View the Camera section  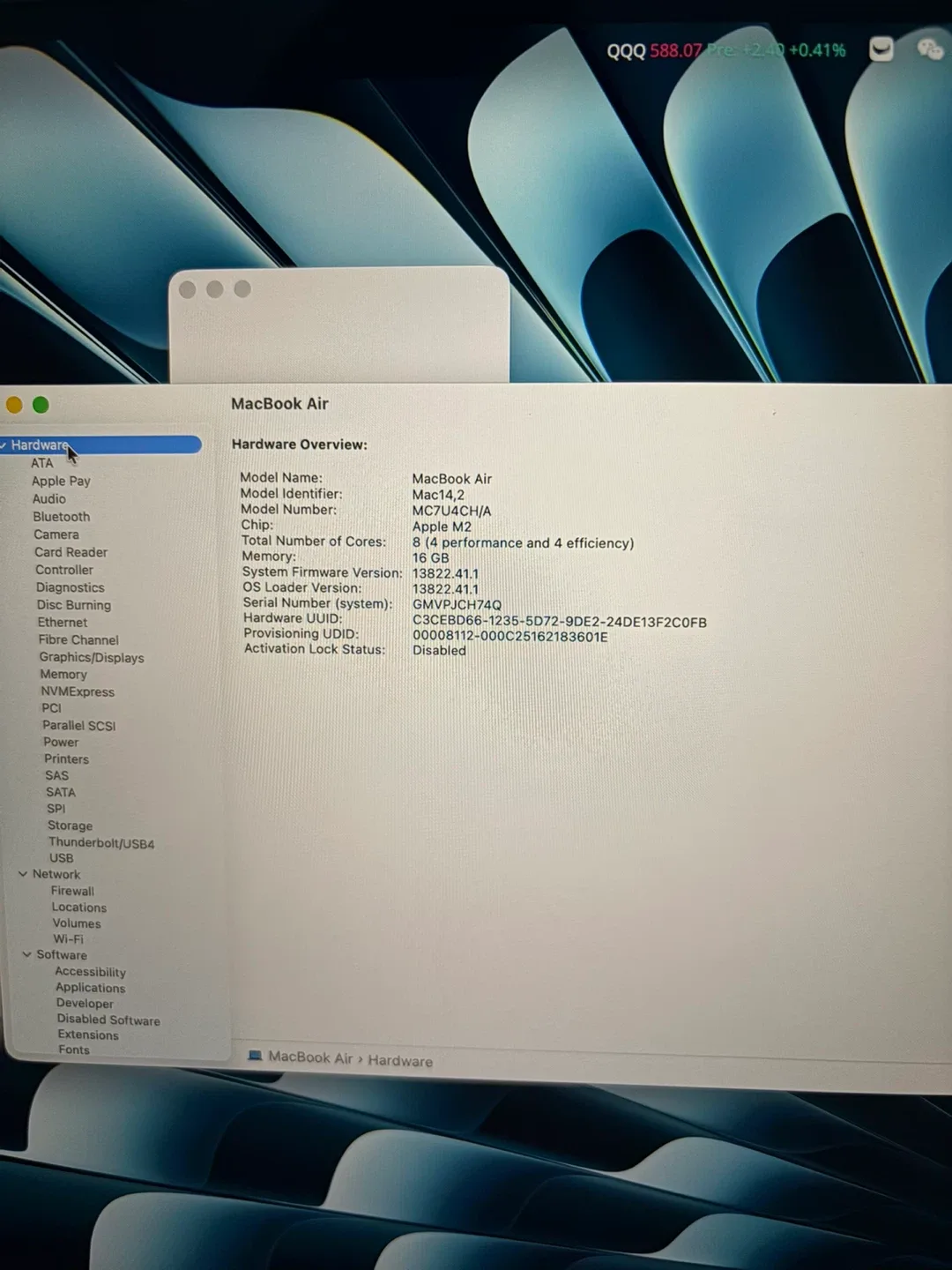(56, 534)
